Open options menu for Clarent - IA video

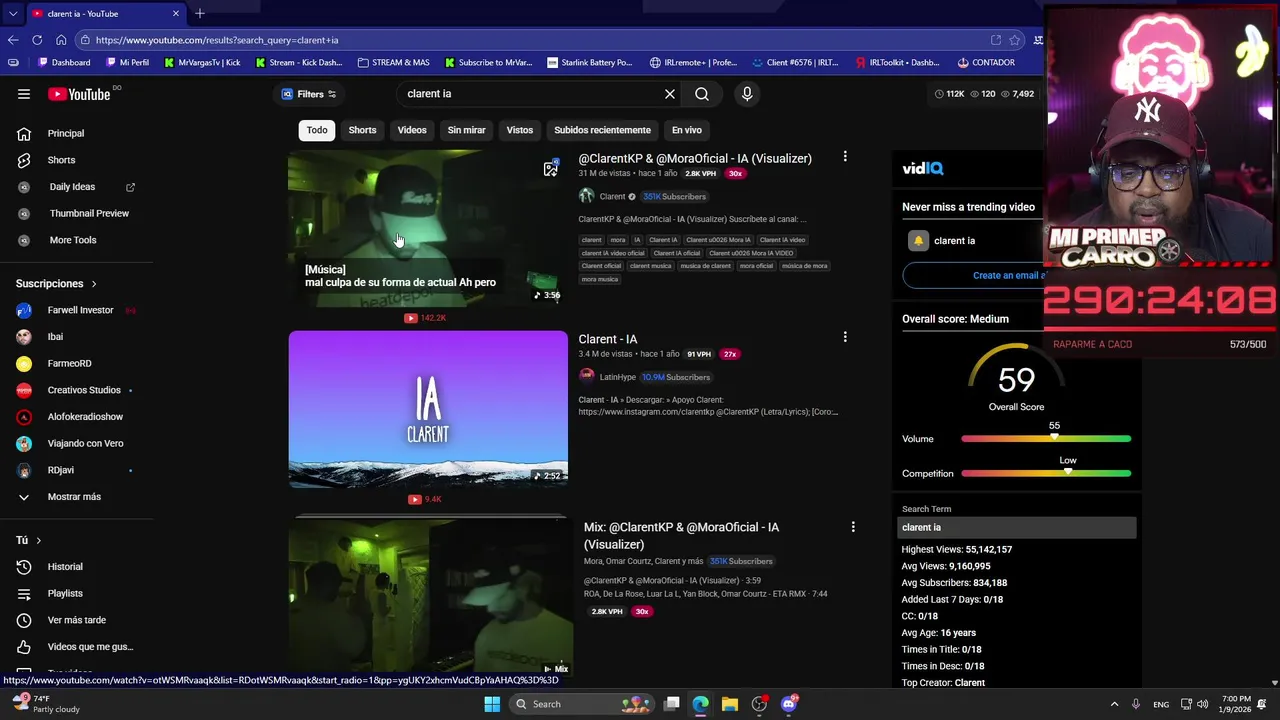[845, 338]
